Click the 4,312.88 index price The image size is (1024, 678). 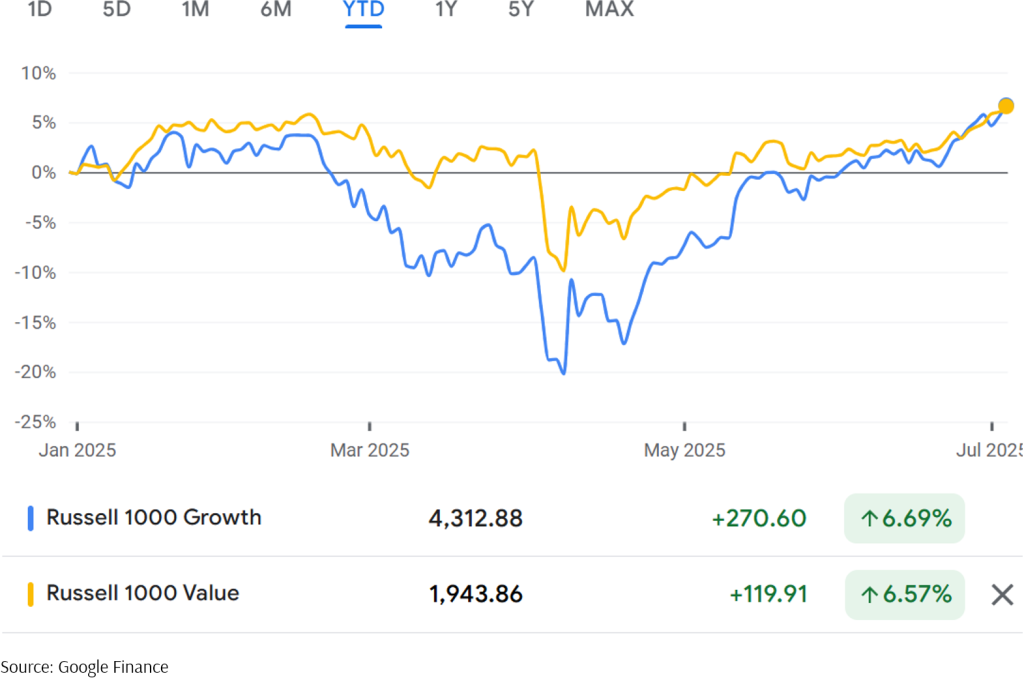click(476, 519)
